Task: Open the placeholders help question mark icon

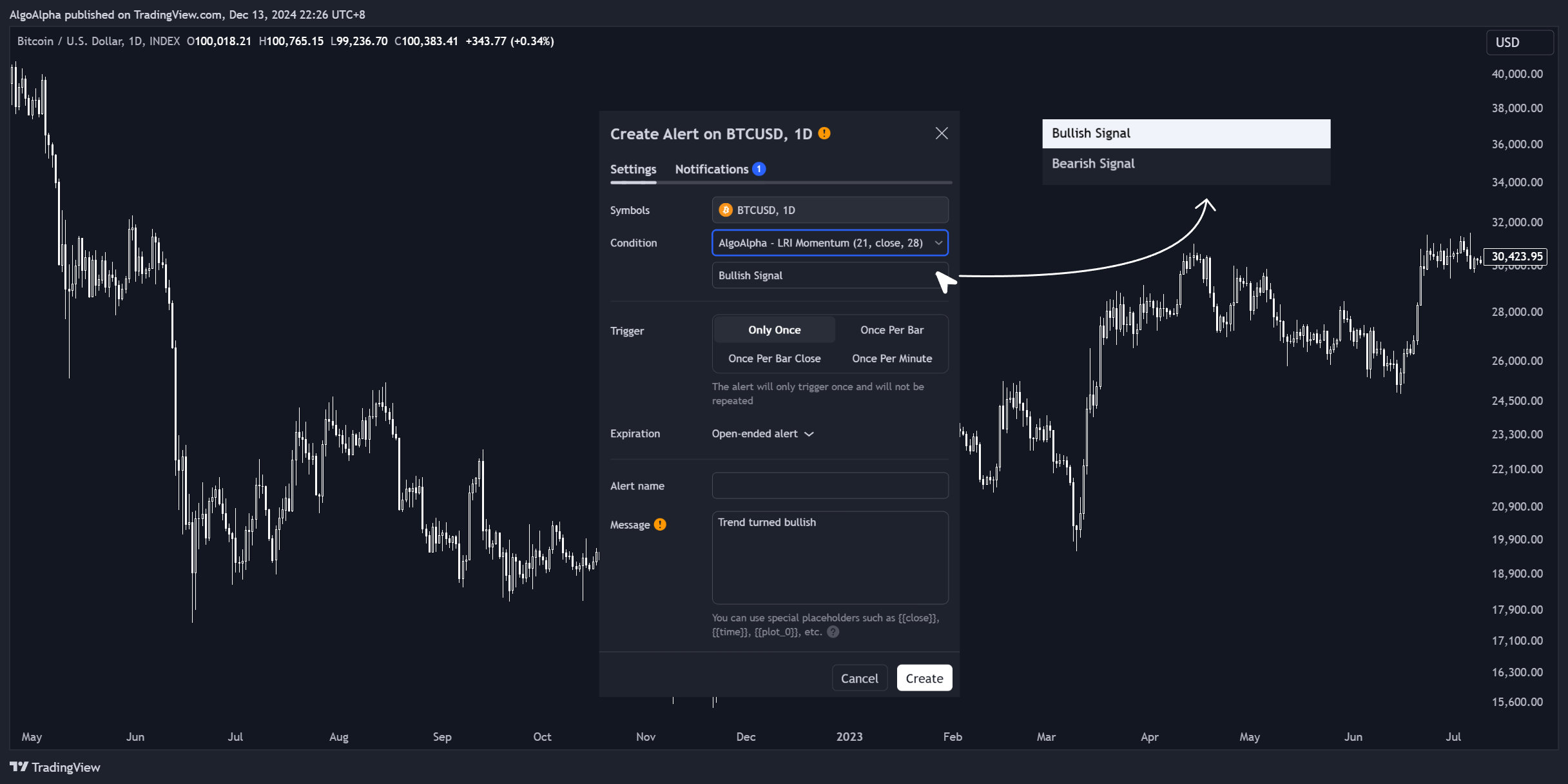Action: point(833,632)
